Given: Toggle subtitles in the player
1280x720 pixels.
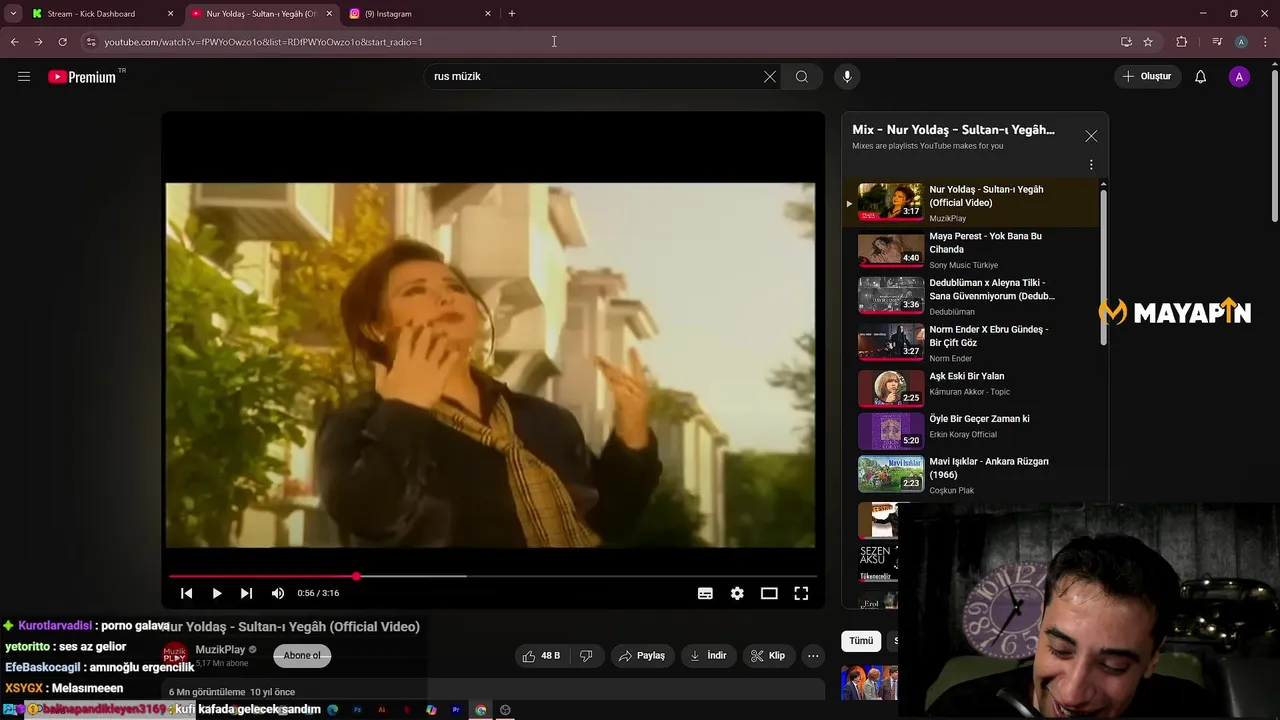Looking at the screenshot, I should tap(705, 593).
